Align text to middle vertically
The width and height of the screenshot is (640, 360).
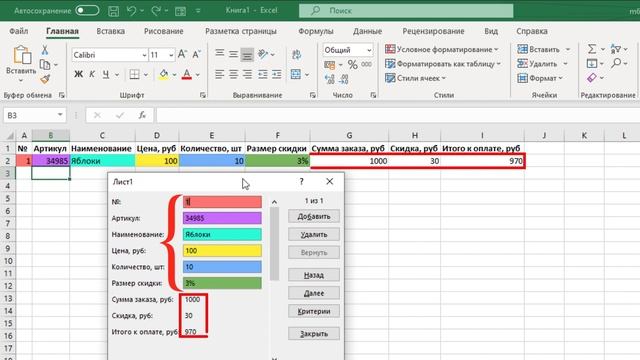point(233,54)
